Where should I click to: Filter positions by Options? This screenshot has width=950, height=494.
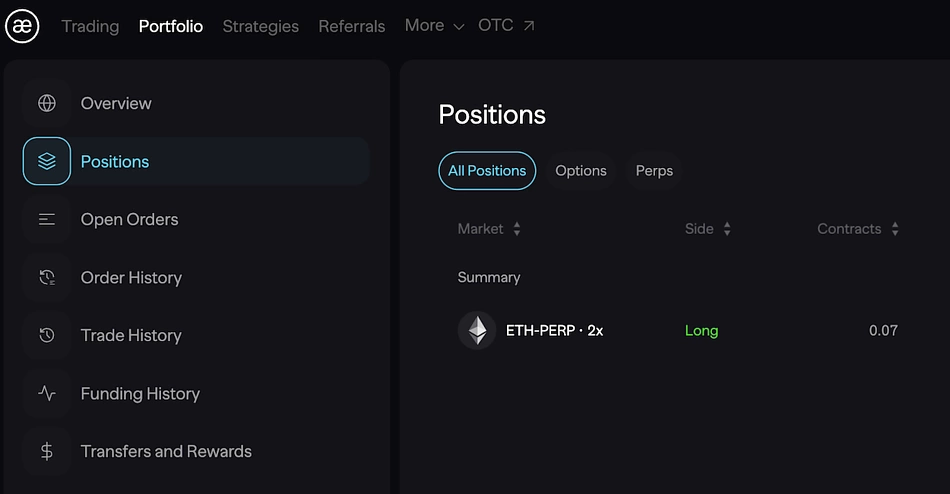[580, 171]
